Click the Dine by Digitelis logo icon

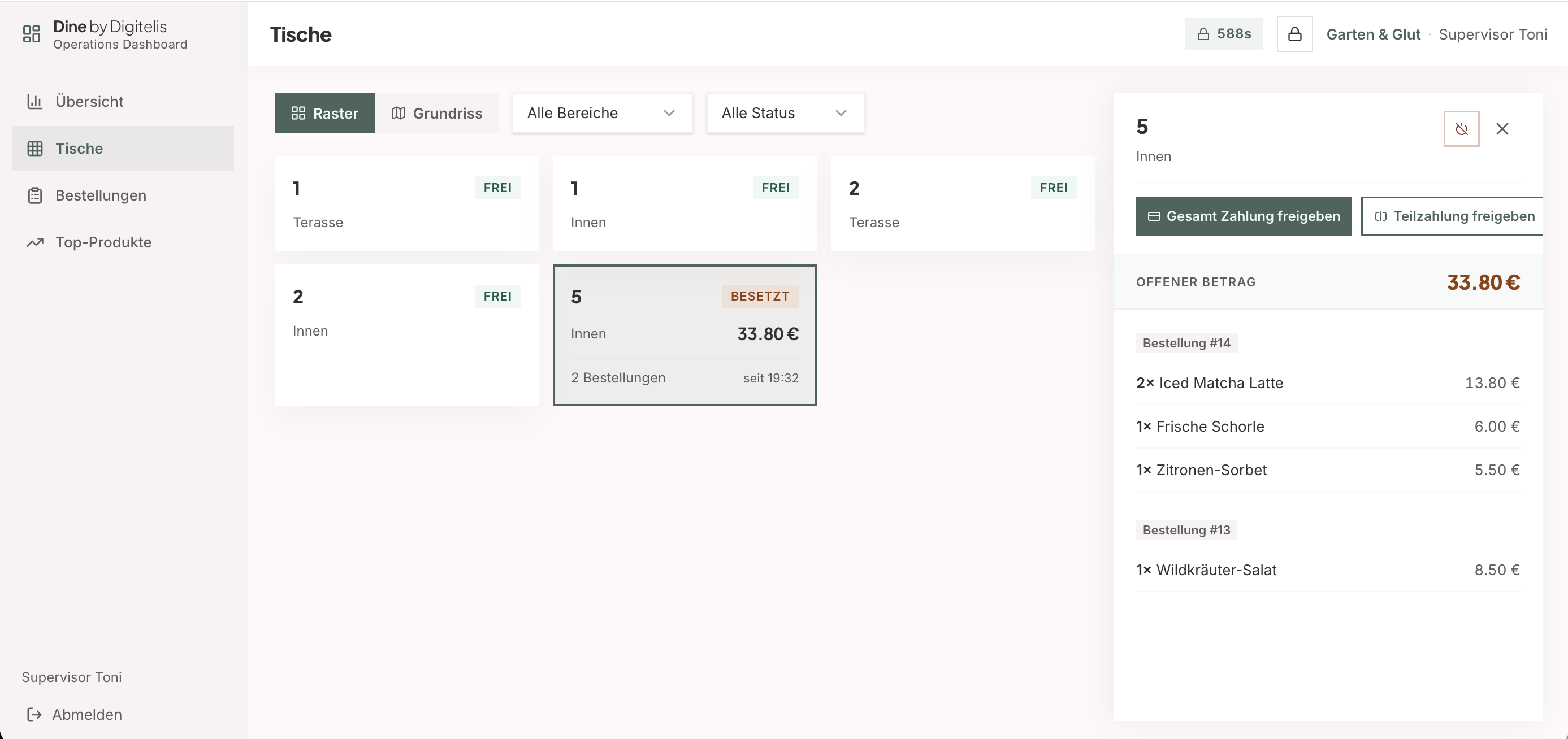[x=32, y=34]
